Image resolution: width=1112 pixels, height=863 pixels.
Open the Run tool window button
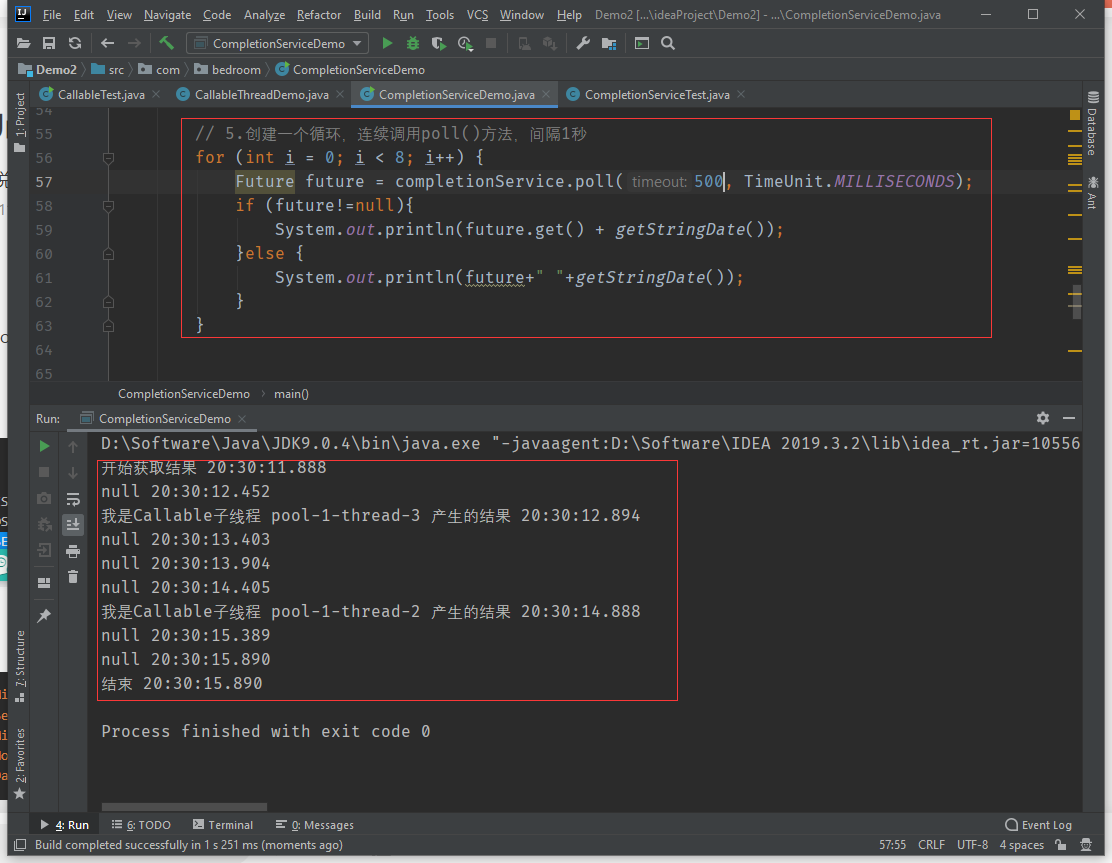point(65,825)
